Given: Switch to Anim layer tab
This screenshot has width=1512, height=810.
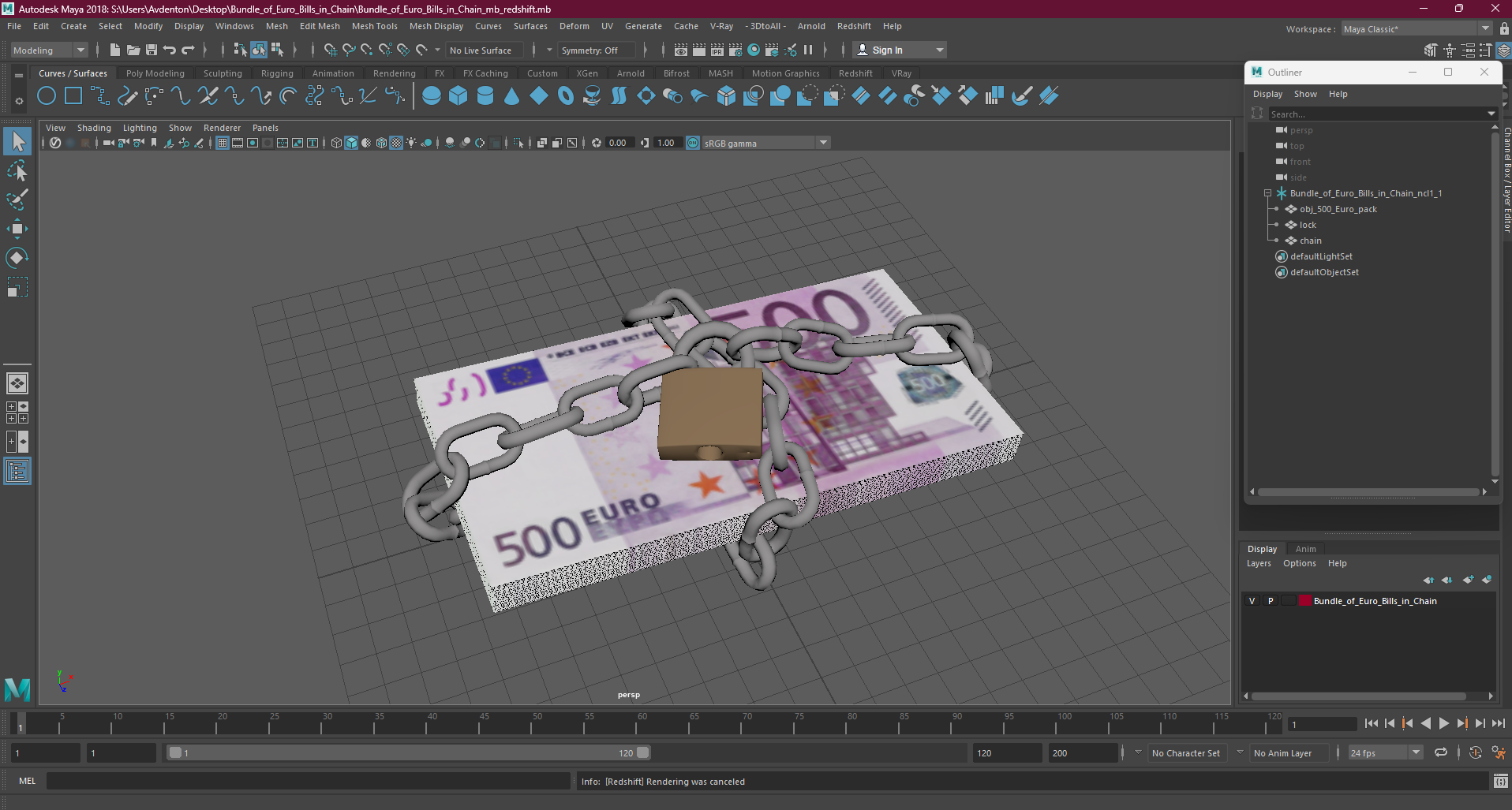Looking at the screenshot, I should tap(1305, 549).
